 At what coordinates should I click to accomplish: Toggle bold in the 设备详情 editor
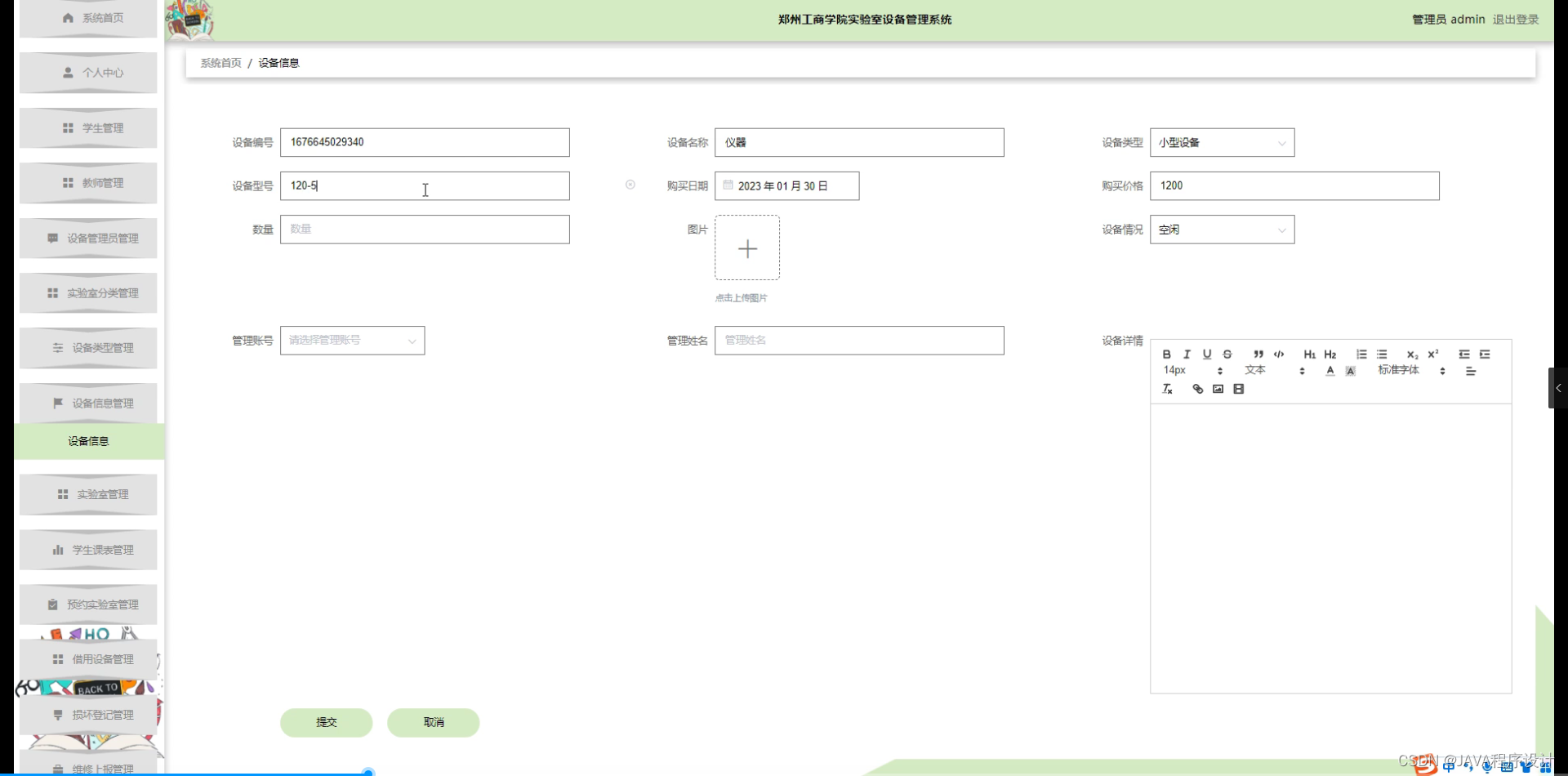(x=1166, y=355)
